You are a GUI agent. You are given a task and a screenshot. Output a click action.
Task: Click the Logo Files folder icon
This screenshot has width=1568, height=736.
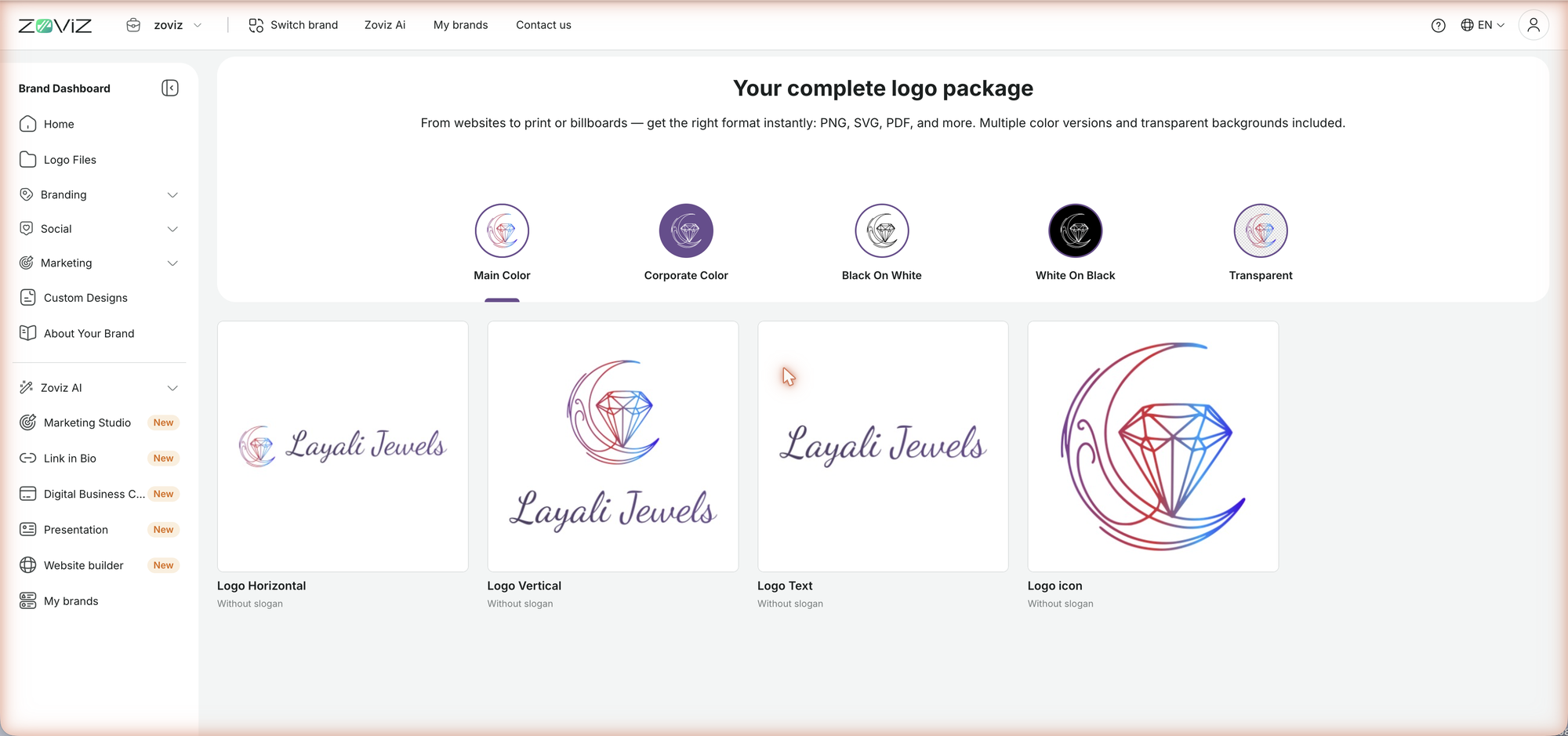(27, 159)
